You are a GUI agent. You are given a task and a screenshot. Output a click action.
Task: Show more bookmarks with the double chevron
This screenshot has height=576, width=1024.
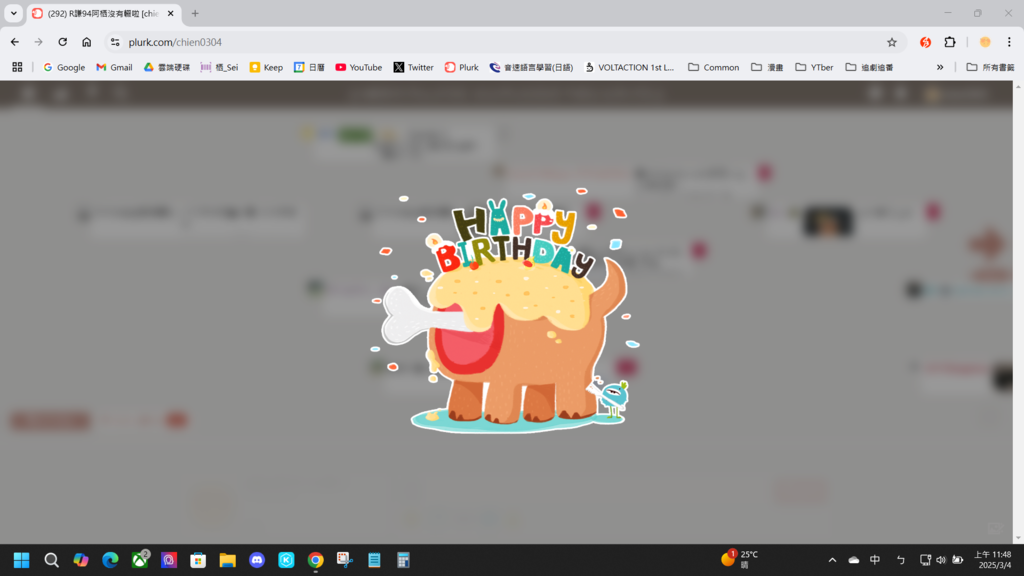[x=940, y=67]
